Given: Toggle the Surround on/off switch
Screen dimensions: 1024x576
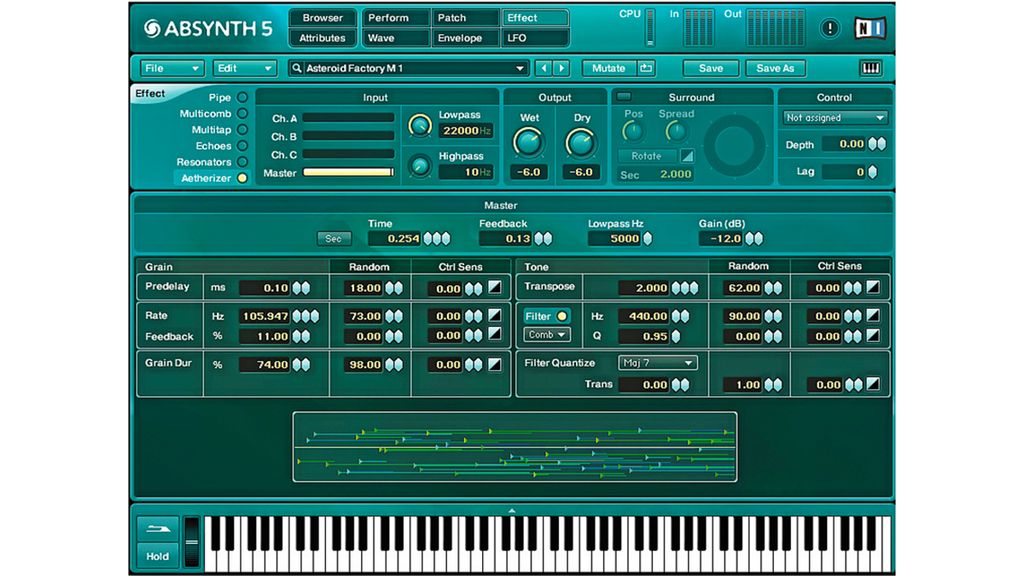Looking at the screenshot, I should [624, 97].
